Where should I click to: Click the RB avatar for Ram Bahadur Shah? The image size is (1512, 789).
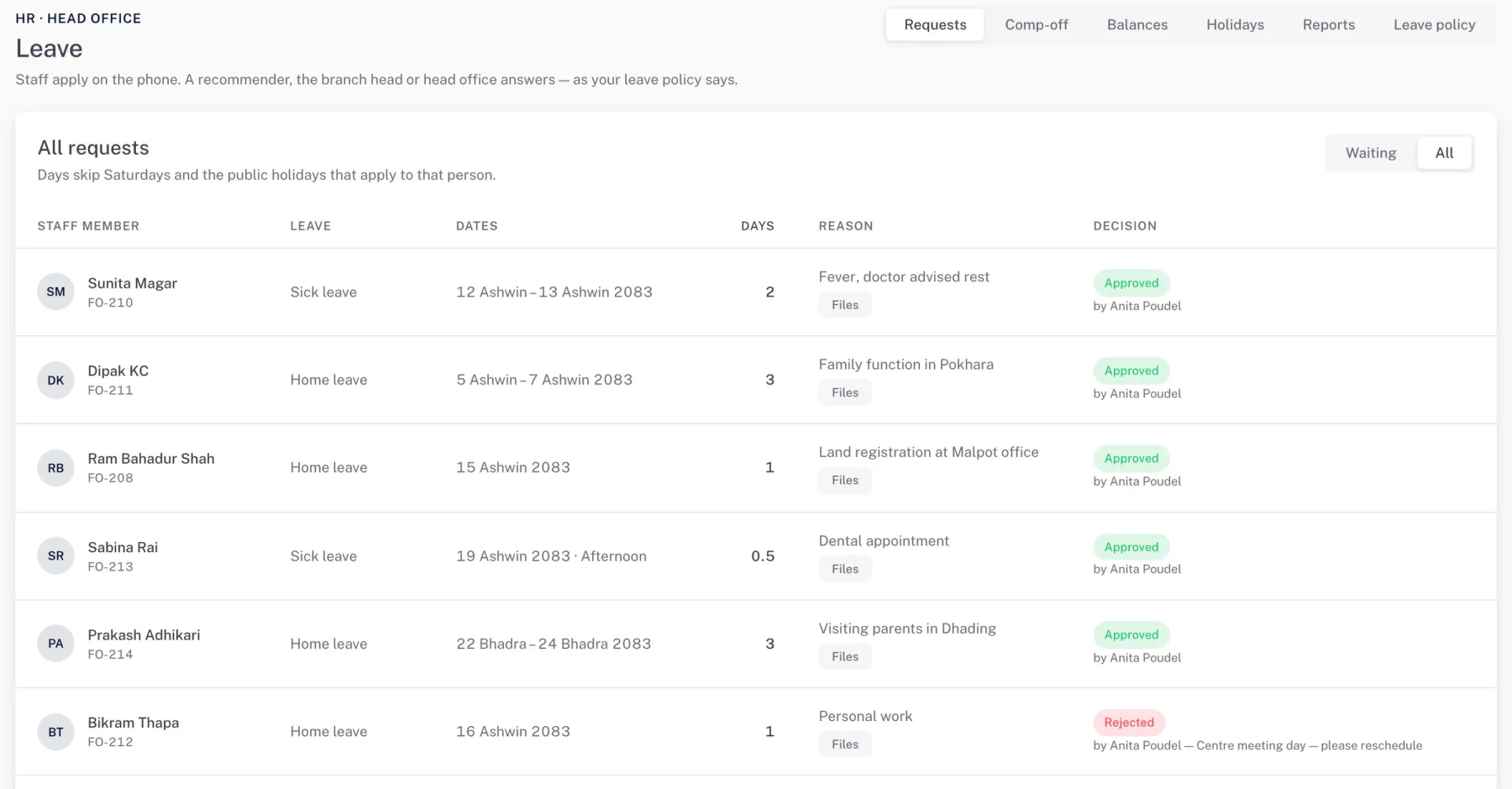55,468
